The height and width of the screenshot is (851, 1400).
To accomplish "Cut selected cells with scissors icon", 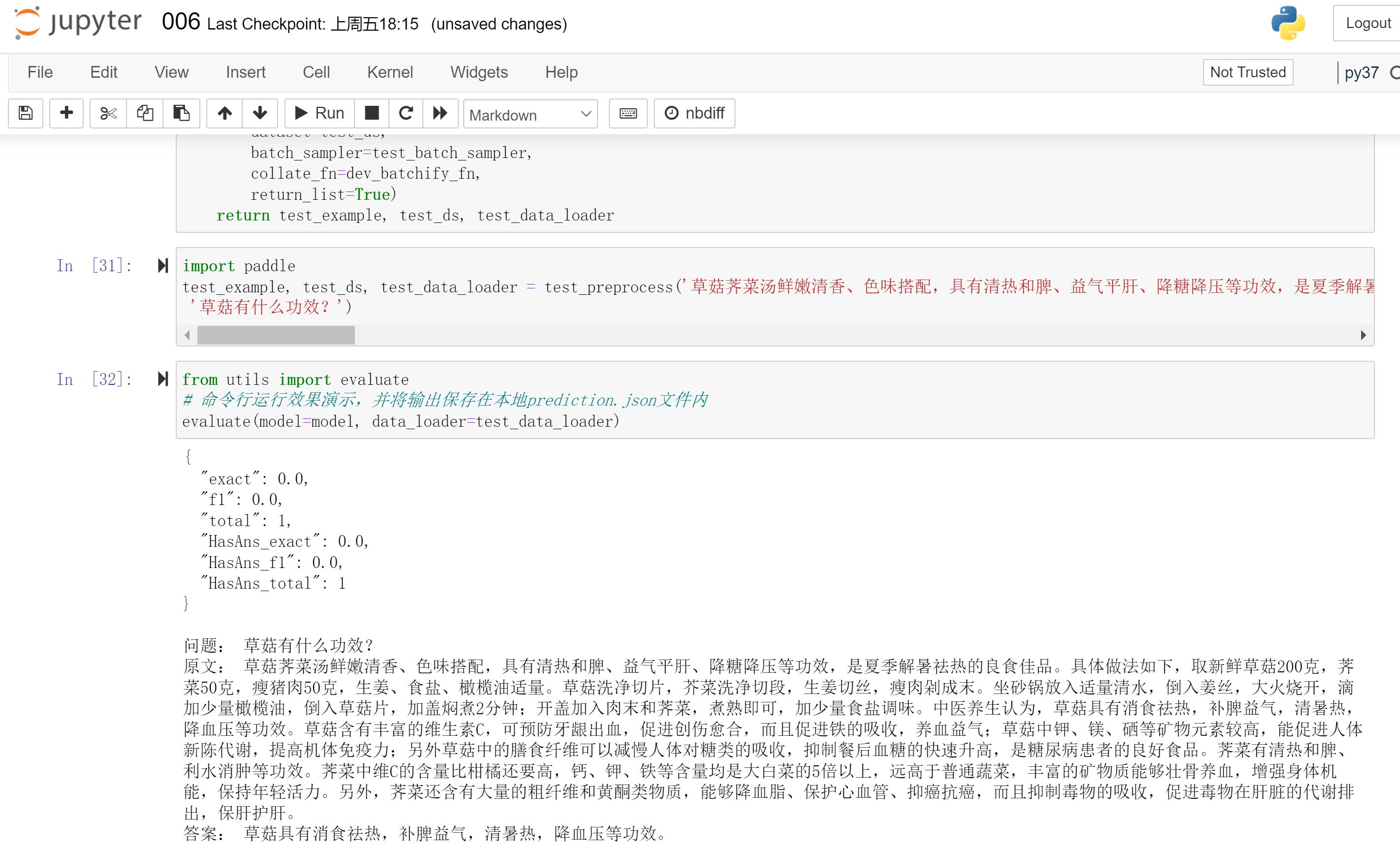I will [x=108, y=113].
